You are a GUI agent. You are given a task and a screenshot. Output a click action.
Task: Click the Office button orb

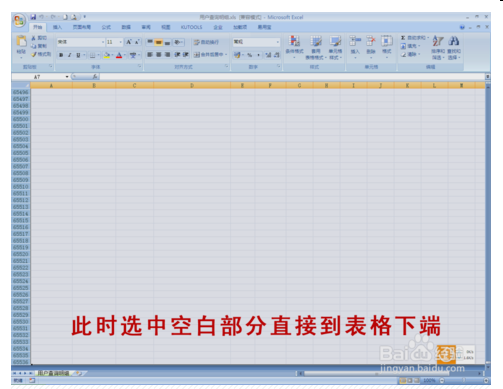[19, 21]
